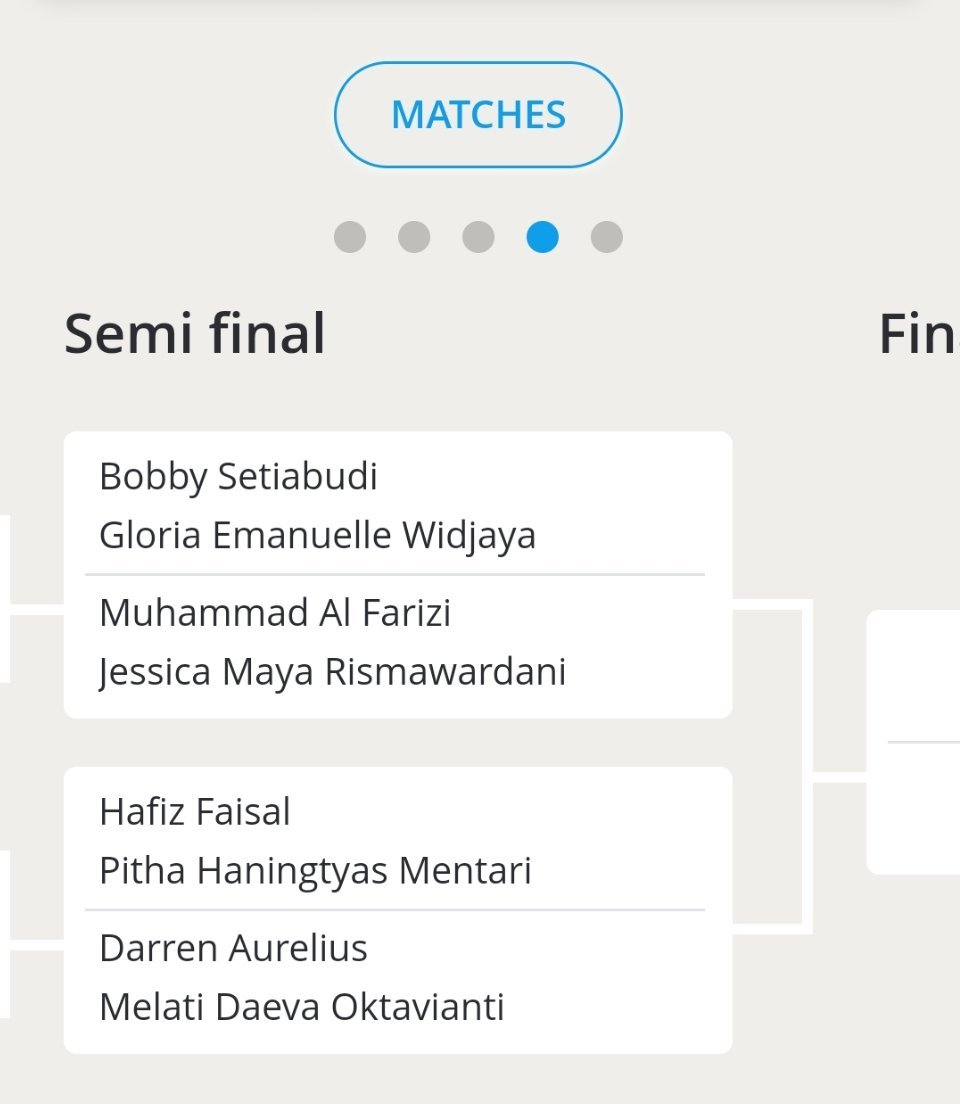Select the second pagination dot
The image size is (960, 1104).
point(414,237)
